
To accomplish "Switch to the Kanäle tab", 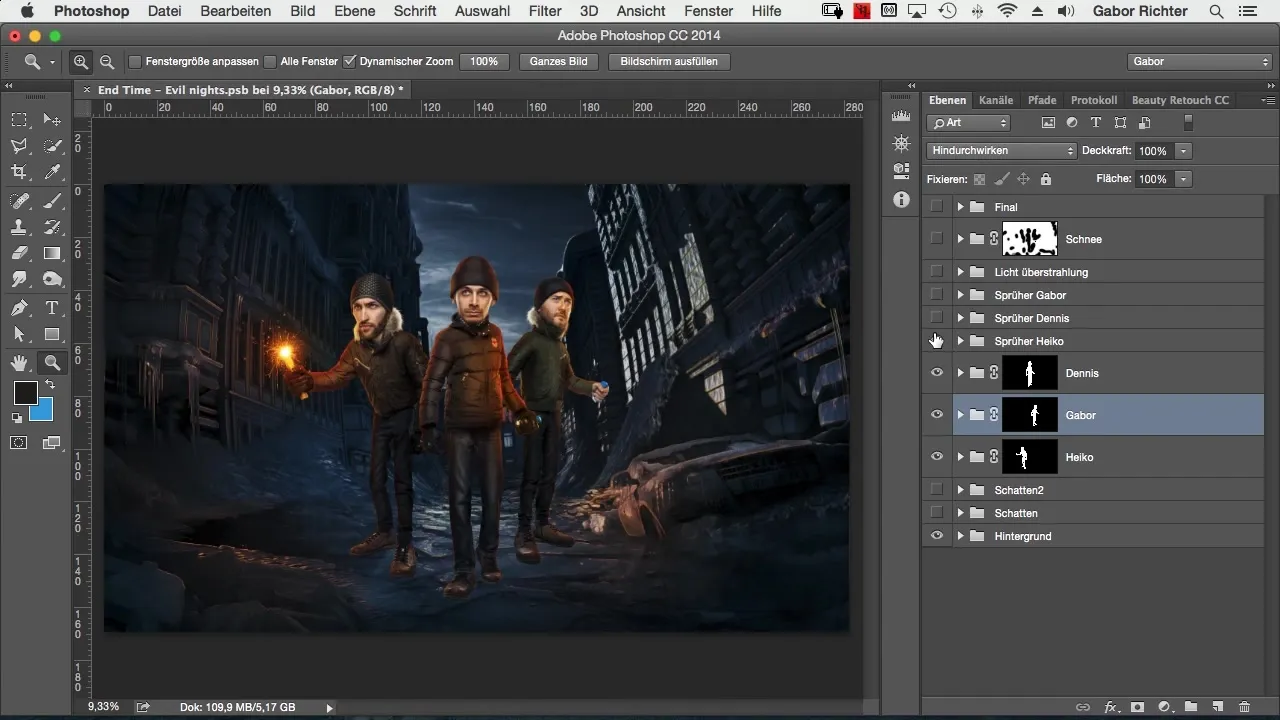I will 996,100.
